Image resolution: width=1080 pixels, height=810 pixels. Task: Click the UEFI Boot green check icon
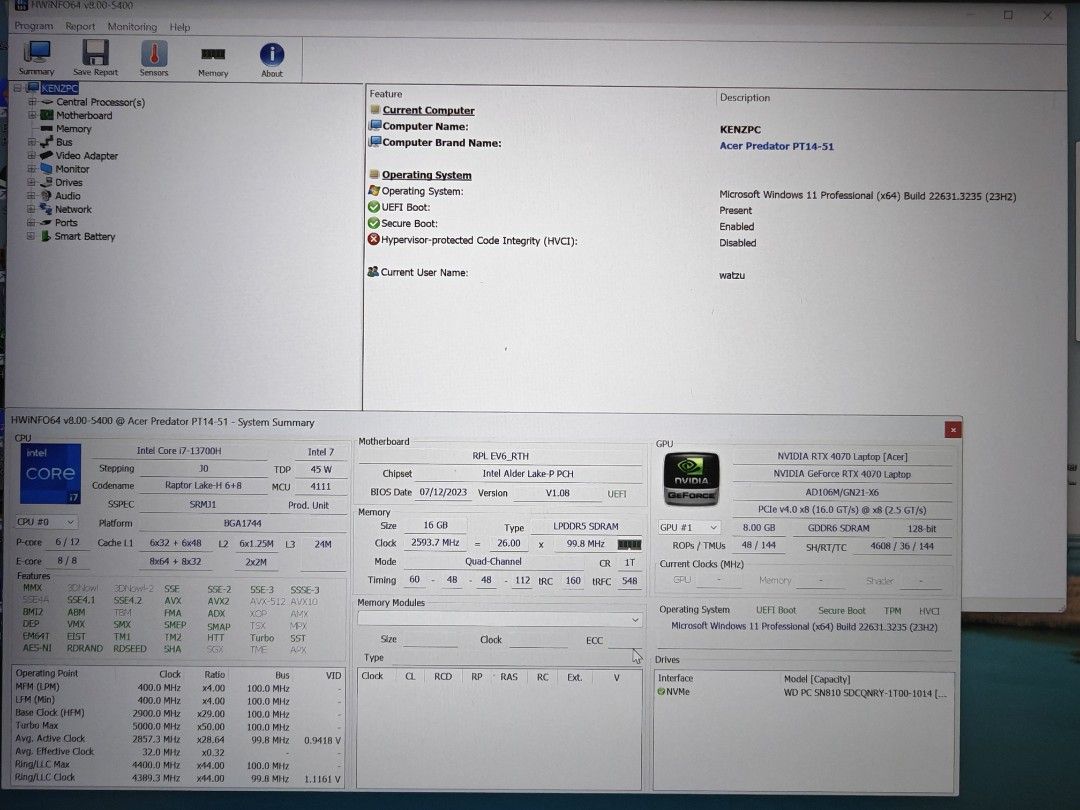[x=374, y=207]
